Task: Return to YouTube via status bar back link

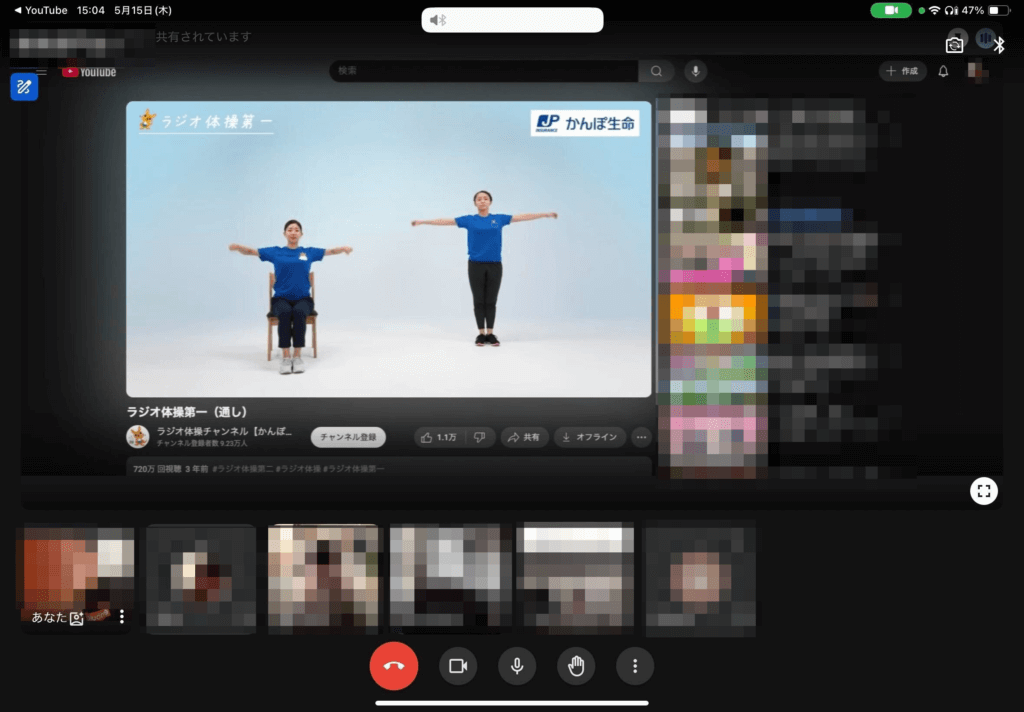Action: (x=41, y=10)
